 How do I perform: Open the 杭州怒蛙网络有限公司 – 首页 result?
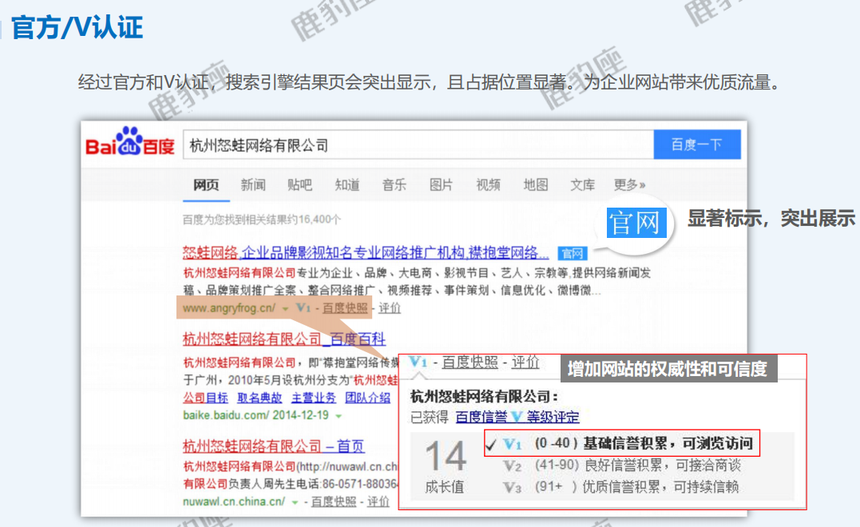274,446
